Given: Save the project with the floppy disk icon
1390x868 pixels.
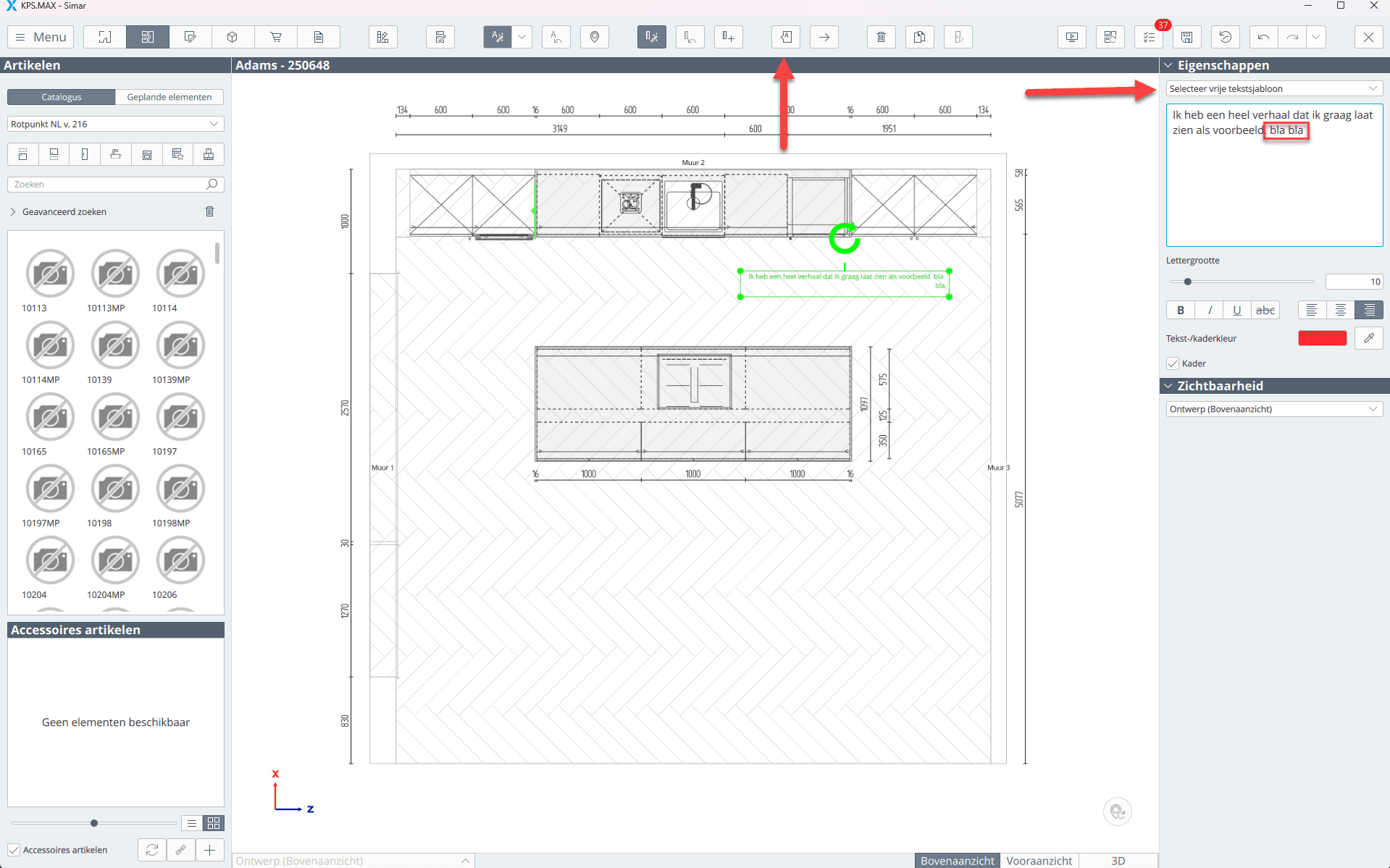Looking at the screenshot, I should click(1187, 37).
